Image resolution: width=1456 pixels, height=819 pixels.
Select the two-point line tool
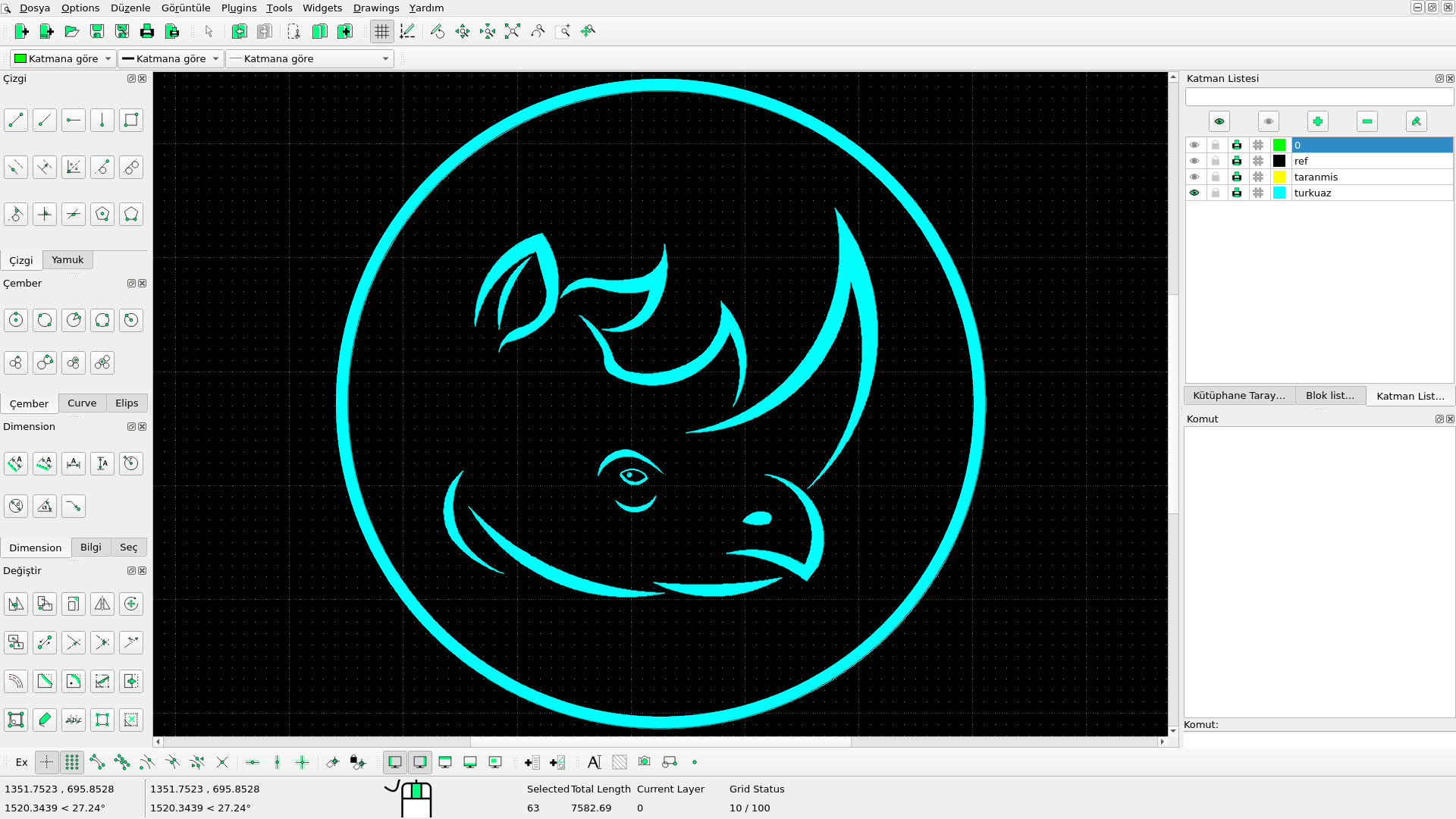coord(16,120)
